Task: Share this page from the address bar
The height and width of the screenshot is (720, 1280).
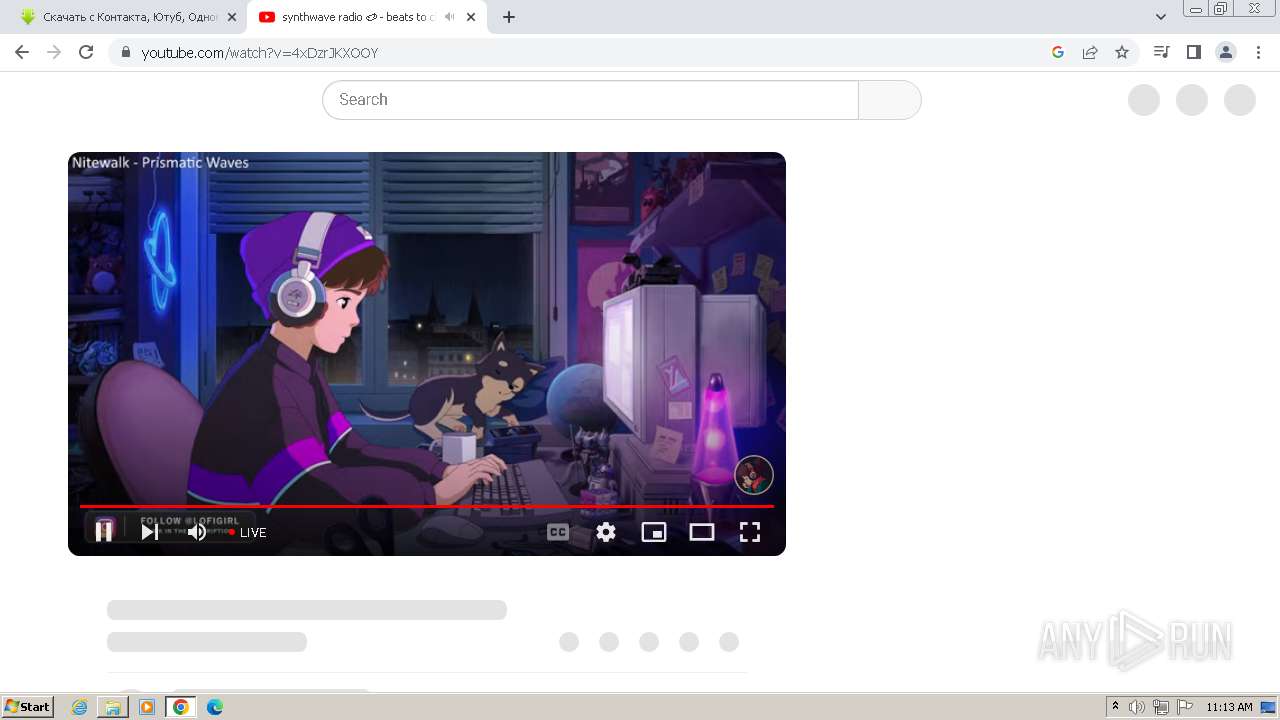Action: [x=1090, y=52]
